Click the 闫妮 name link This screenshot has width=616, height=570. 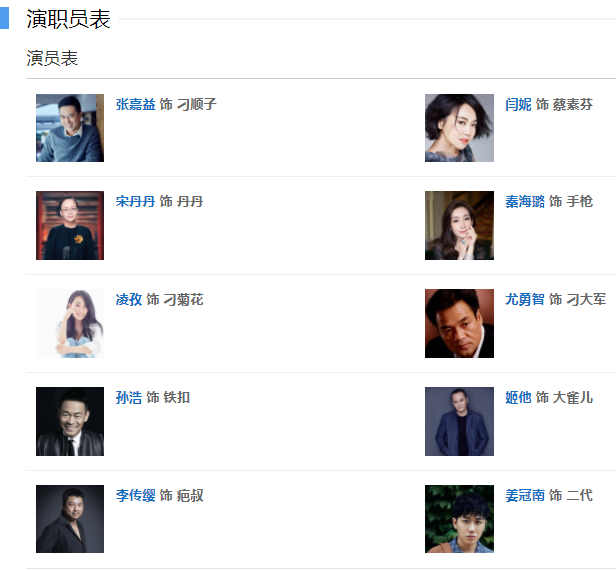518,104
